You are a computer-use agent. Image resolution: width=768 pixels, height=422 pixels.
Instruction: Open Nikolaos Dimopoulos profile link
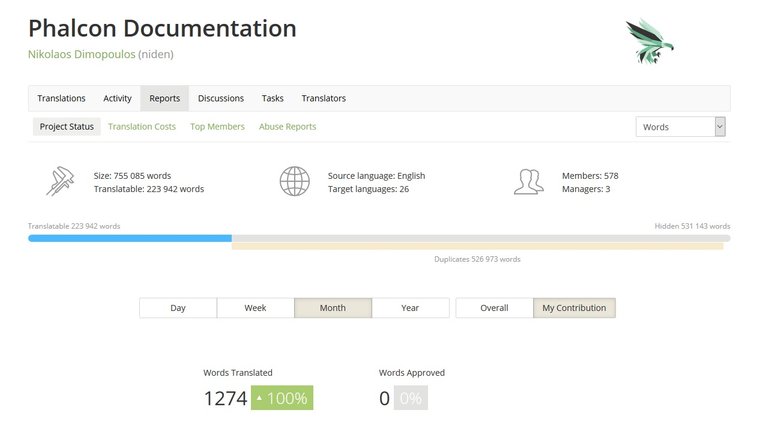pos(81,54)
